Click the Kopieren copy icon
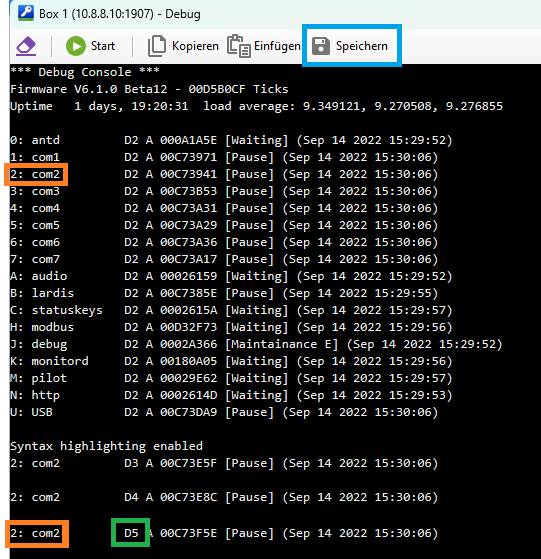This screenshot has height=559, width=541. pos(157,46)
